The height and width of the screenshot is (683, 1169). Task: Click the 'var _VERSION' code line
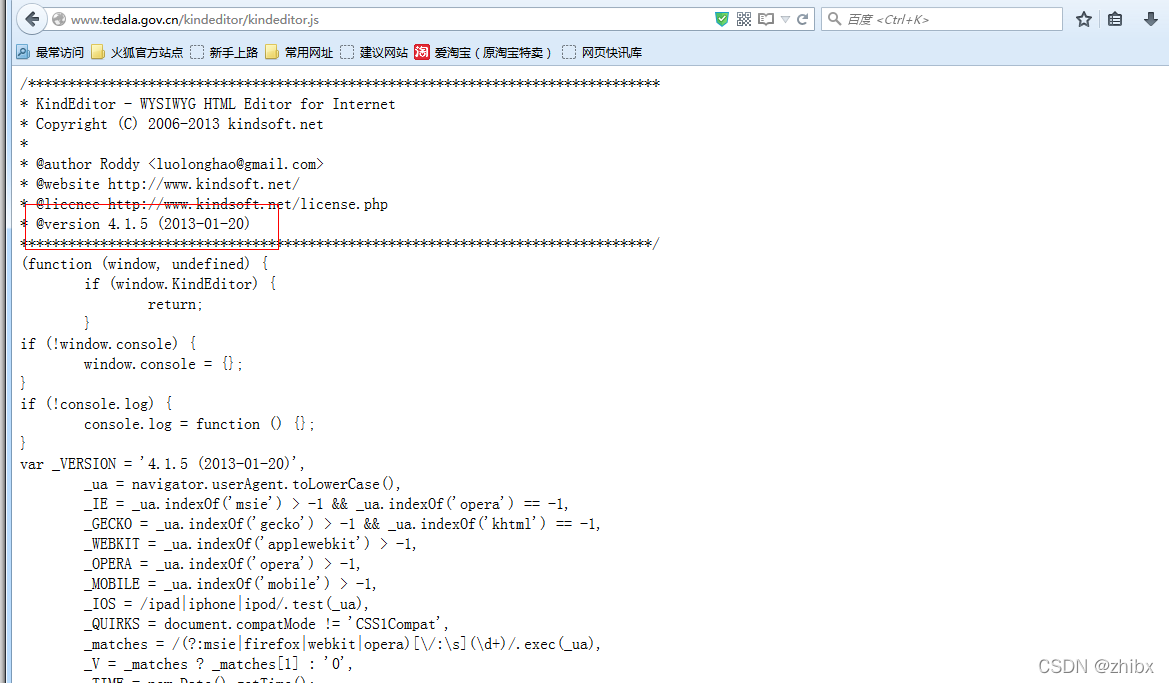[163, 464]
